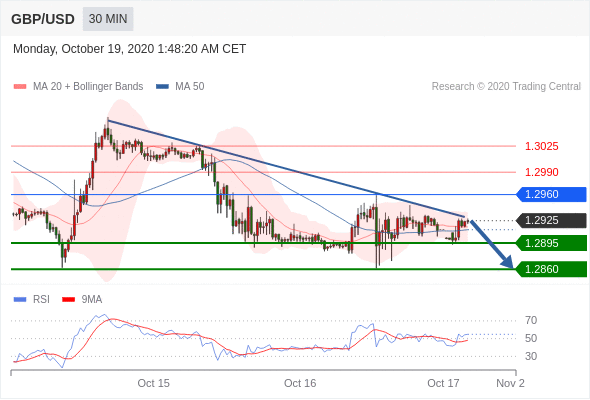Viewport: 590px width, 400px height.
Task: Click the blue downward forecast arrow
Action: [x=492, y=244]
